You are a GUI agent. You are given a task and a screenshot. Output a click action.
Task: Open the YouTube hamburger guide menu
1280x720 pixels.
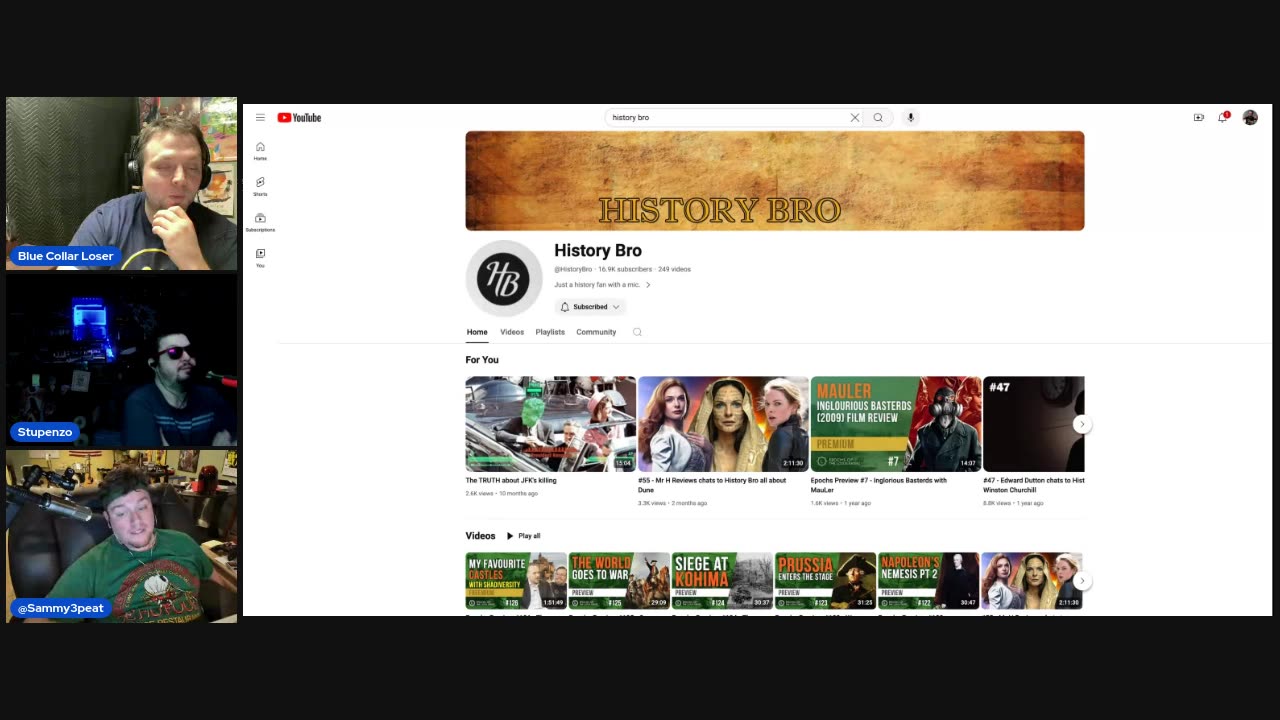click(260, 117)
